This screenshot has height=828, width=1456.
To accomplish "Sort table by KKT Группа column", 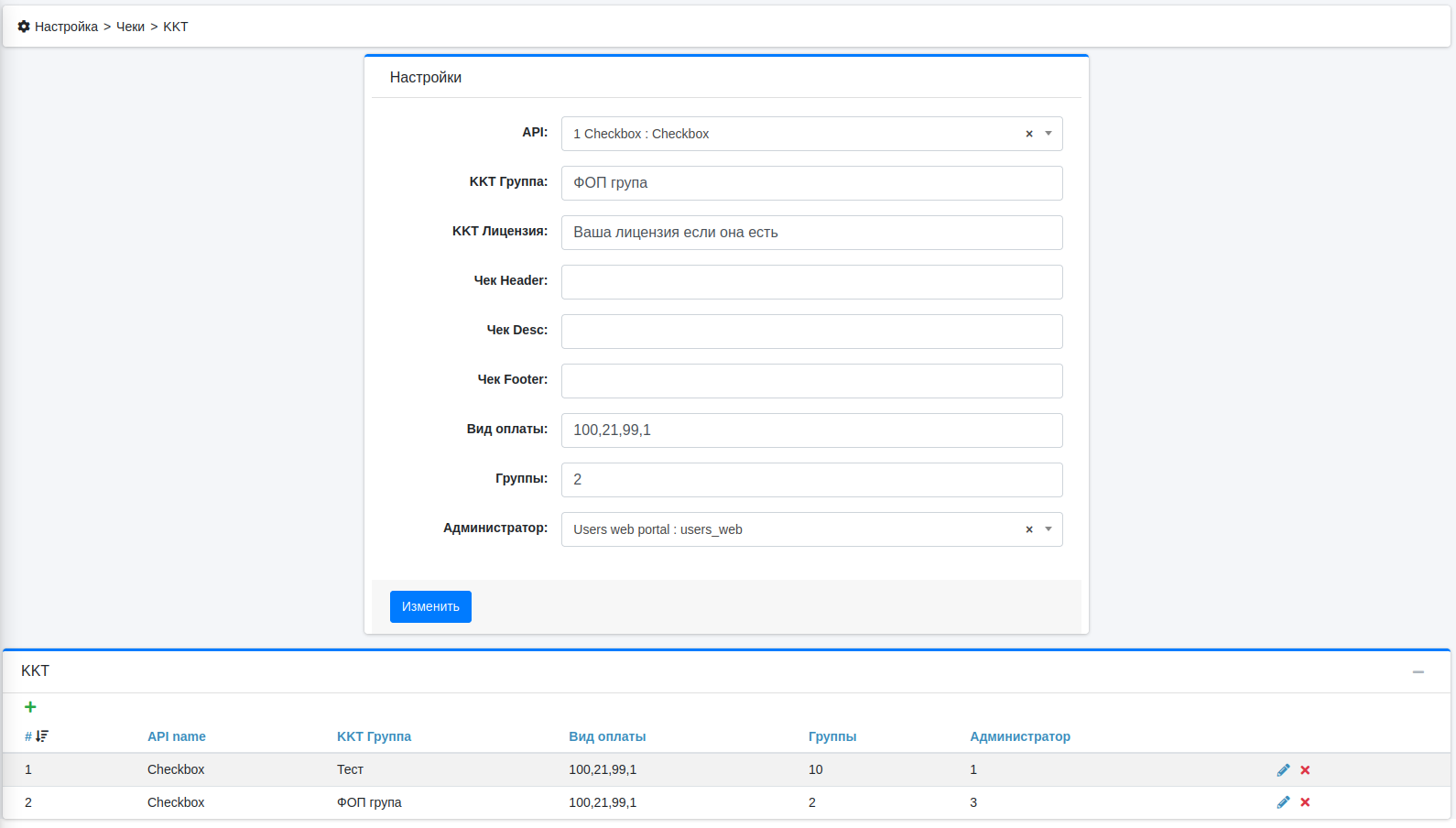I will click(x=374, y=736).
